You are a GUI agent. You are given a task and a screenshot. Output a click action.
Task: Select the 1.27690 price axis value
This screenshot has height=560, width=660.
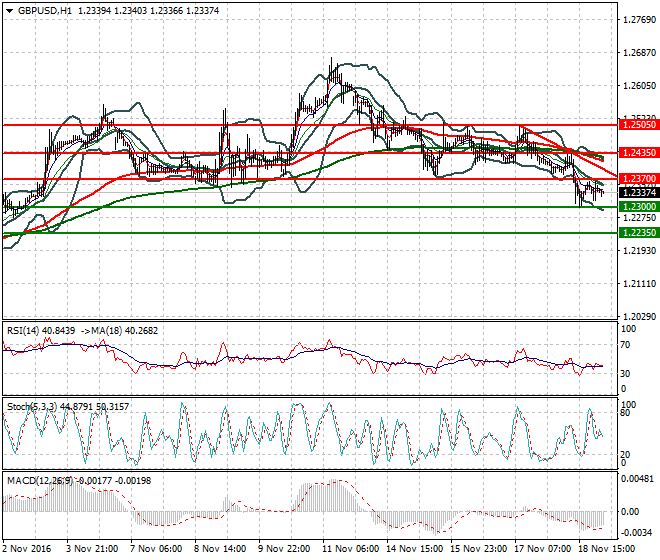[639, 20]
